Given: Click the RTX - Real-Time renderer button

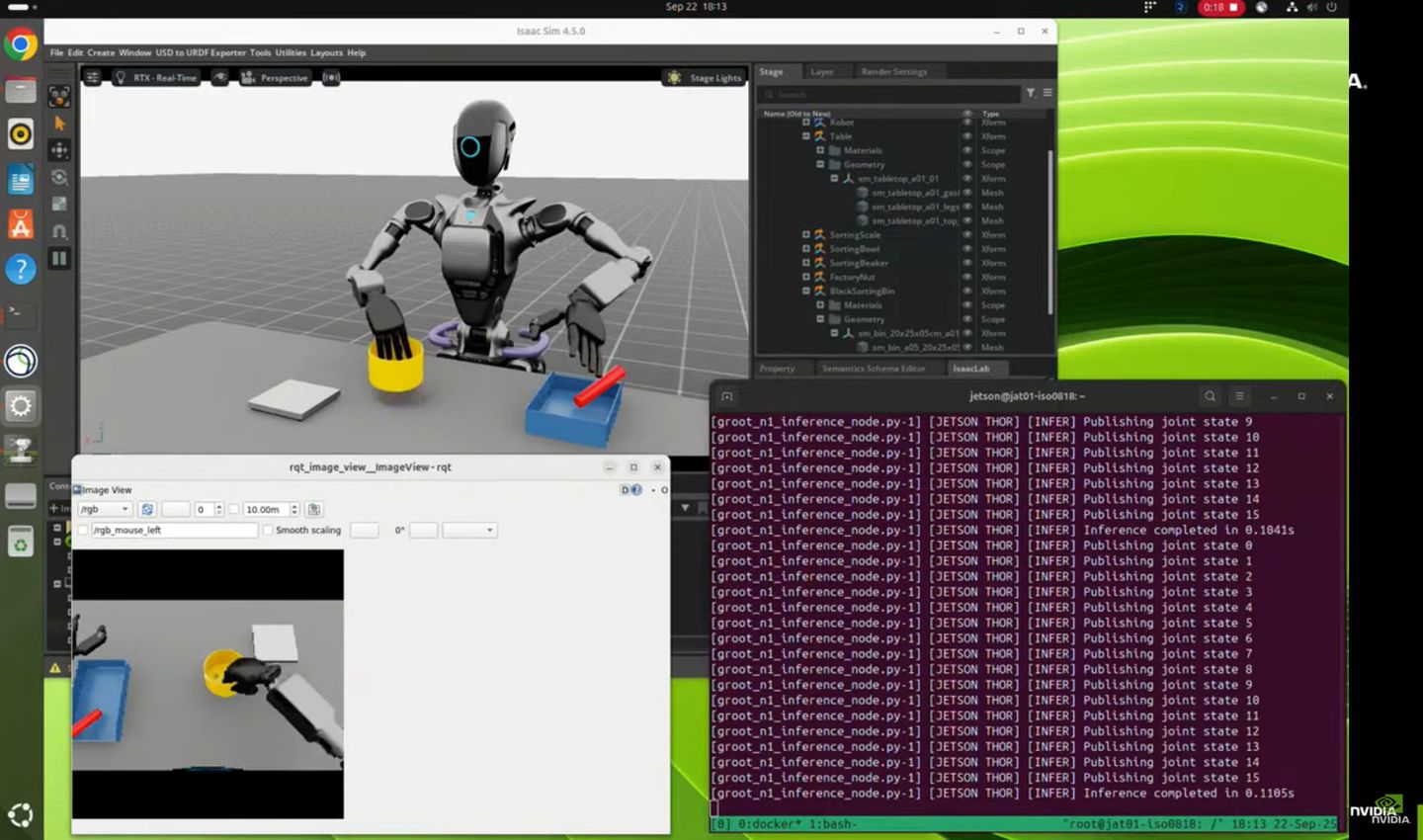Looking at the screenshot, I should [155, 77].
